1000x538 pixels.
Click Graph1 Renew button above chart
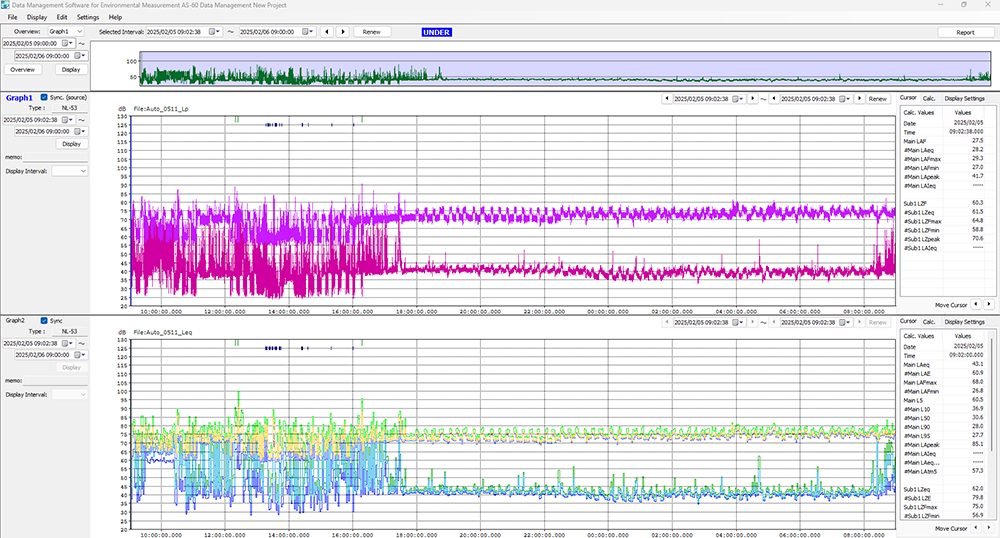click(878, 99)
